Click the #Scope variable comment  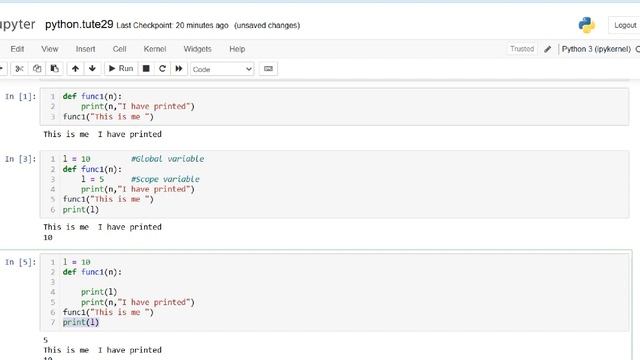coord(165,179)
